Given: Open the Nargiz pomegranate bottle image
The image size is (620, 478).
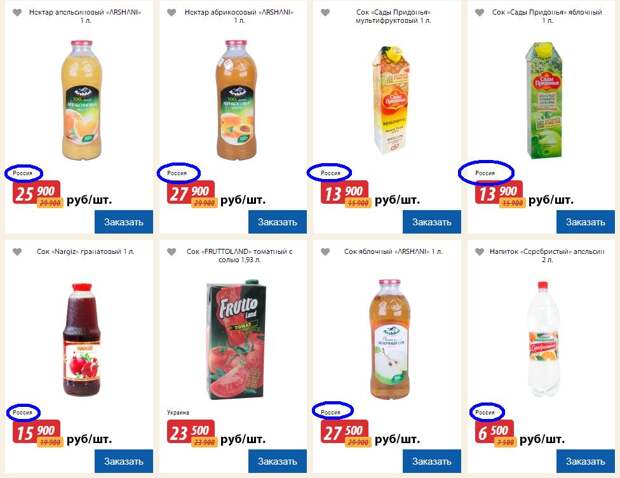Looking at the screenshot, I should pyautogui.click(x=81, y=340).
